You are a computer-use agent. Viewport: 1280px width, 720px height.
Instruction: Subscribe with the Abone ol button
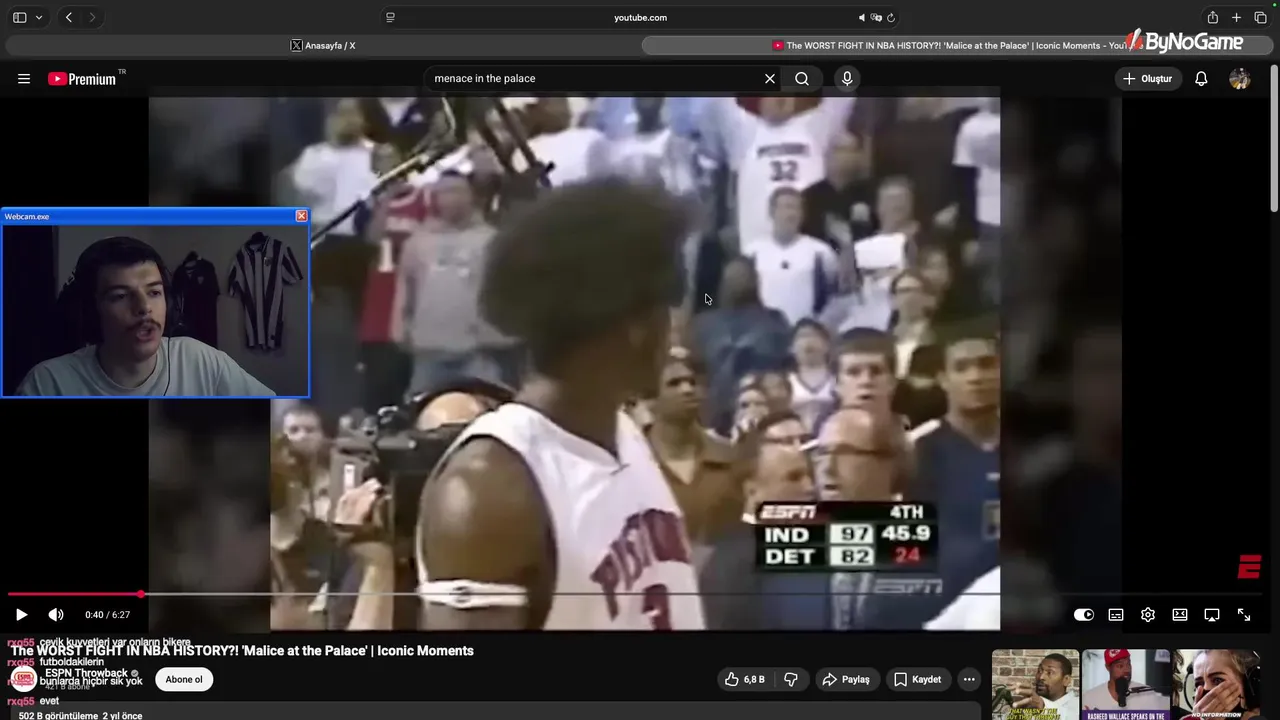coord(184,679)
